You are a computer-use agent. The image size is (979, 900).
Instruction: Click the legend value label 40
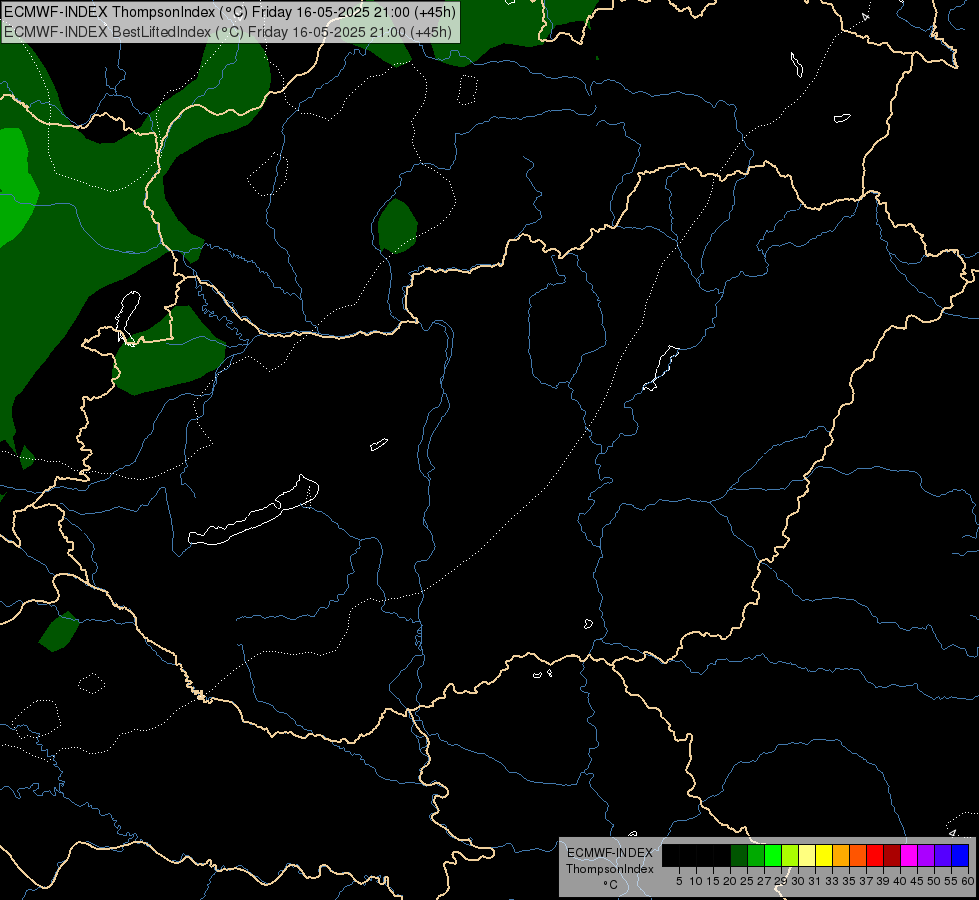(x=900, y=881)
